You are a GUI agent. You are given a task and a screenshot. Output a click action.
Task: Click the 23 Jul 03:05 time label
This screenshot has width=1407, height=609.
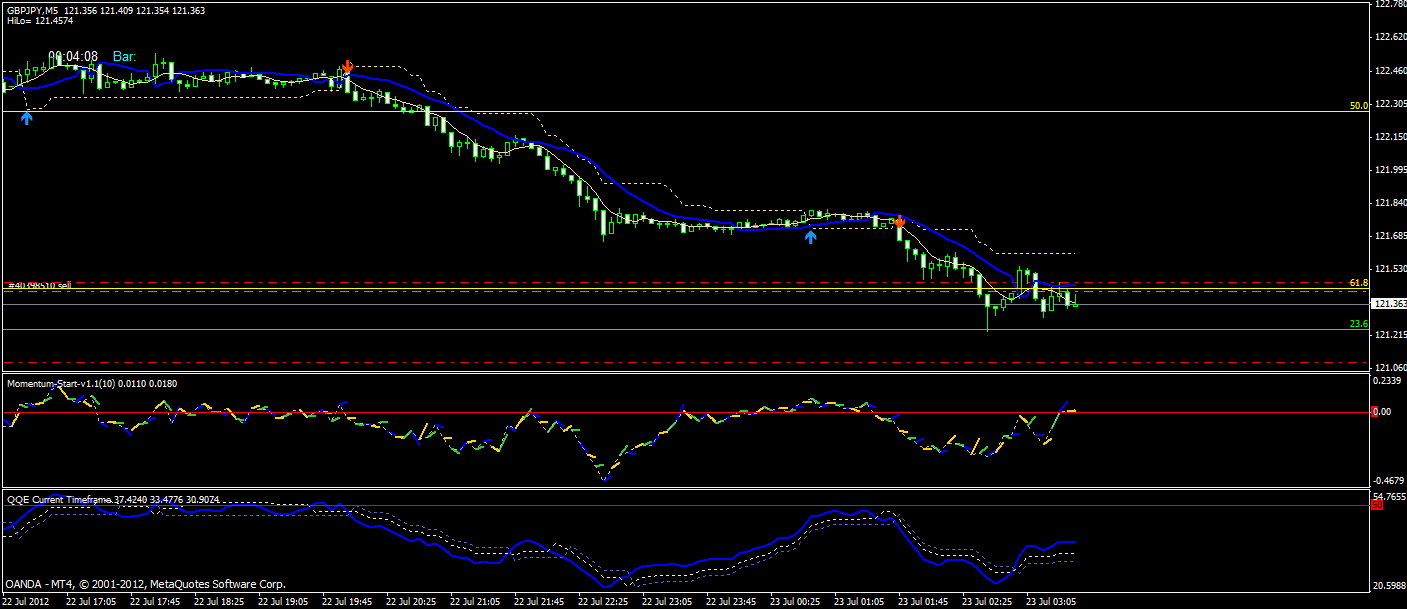point(1051,602)
